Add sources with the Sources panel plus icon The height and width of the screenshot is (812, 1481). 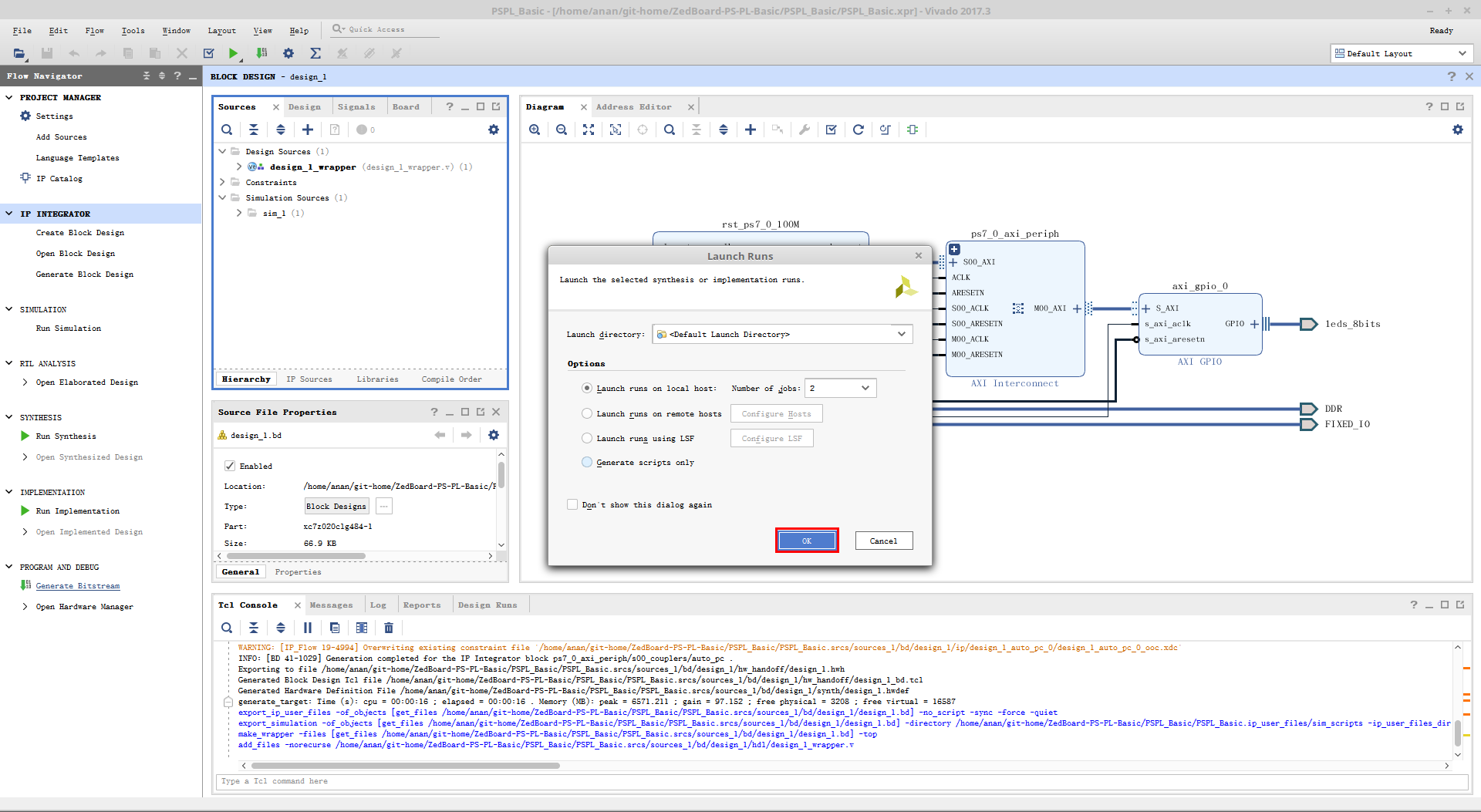308,130
